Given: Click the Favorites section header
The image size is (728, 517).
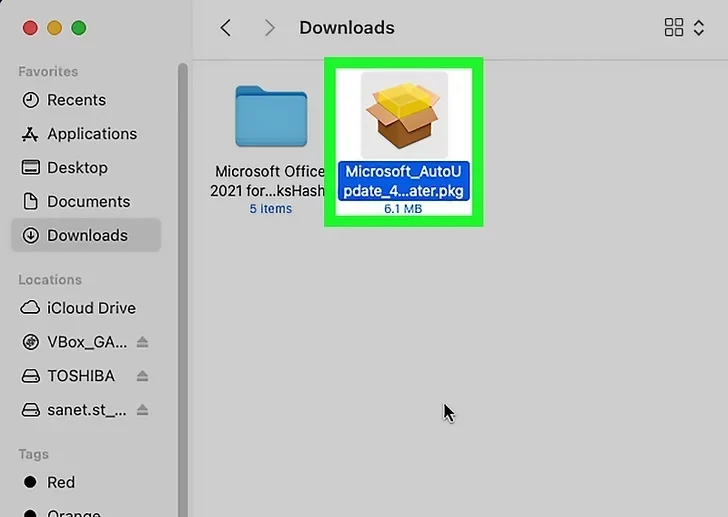Looking at the screenshot, I should pos(48,71).
